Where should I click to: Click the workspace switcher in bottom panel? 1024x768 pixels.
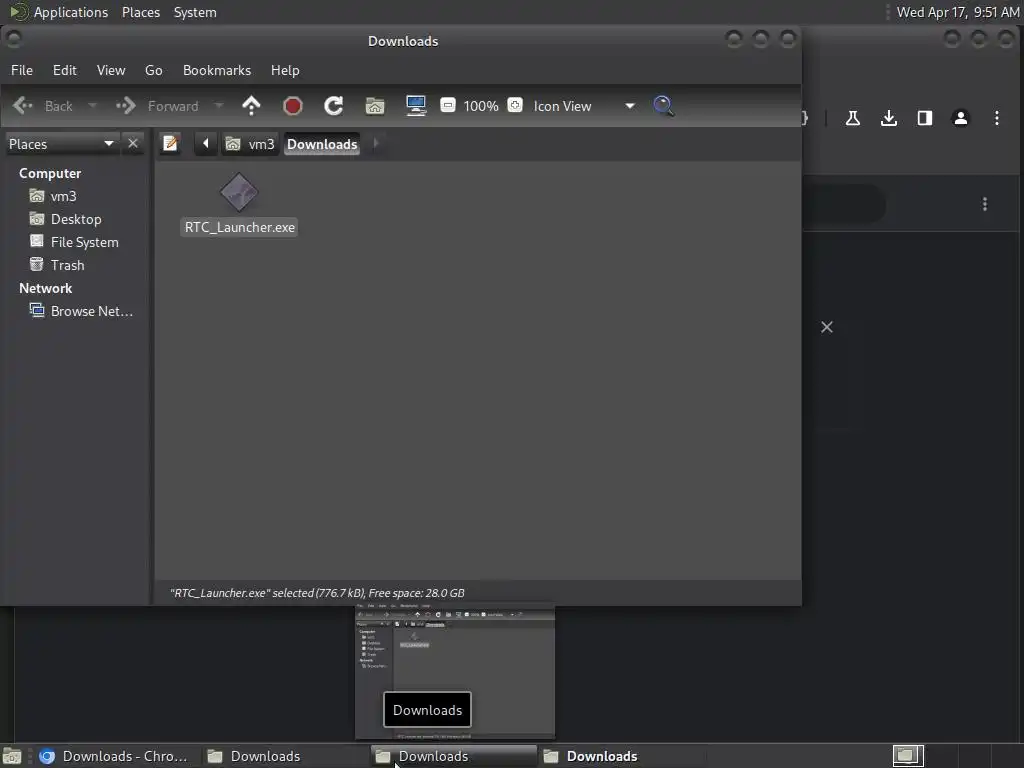coord(908,756)
